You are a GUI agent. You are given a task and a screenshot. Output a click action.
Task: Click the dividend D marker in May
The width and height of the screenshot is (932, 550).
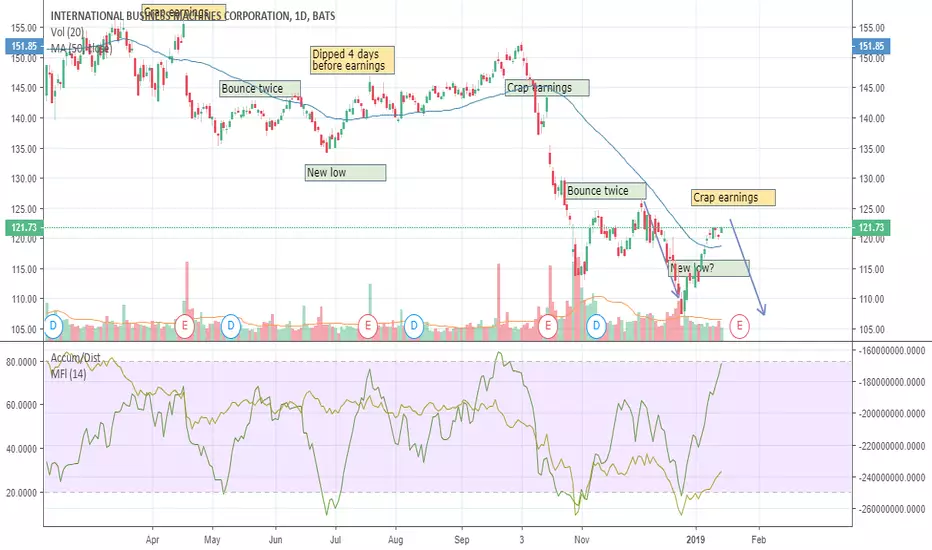[230, 326]
